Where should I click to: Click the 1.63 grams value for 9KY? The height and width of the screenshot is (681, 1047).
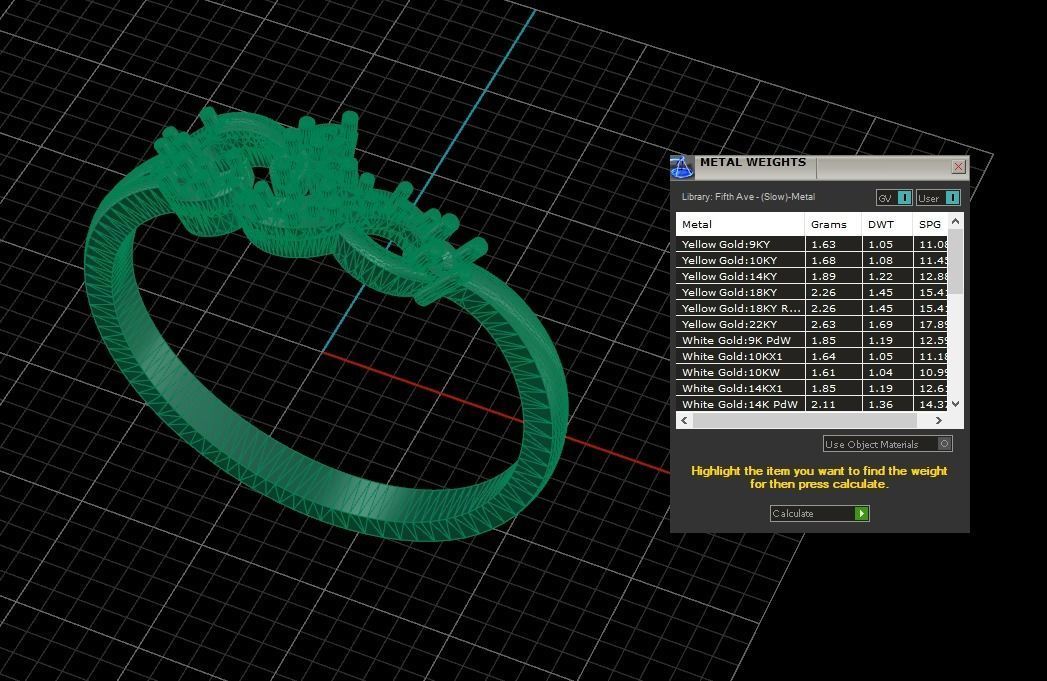click(823, 244)
